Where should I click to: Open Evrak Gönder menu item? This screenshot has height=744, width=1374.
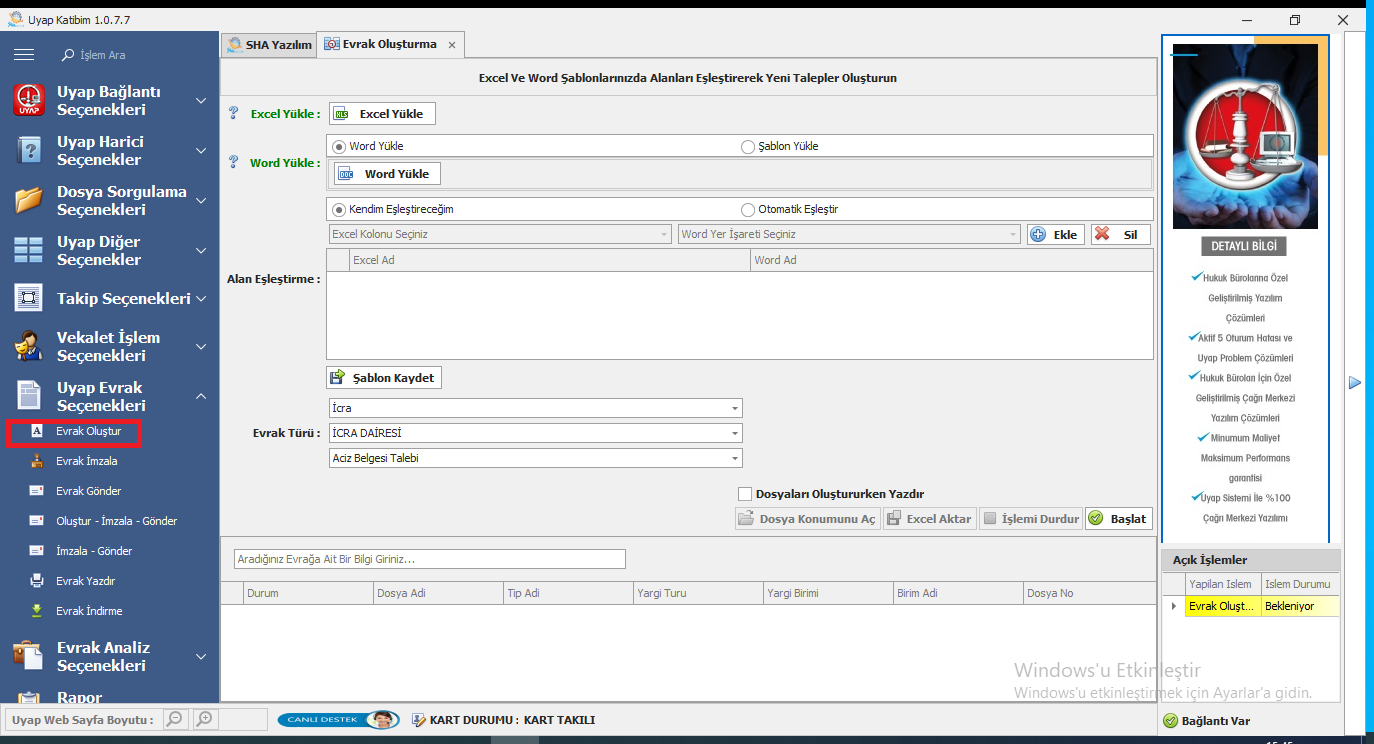(88, 491)
